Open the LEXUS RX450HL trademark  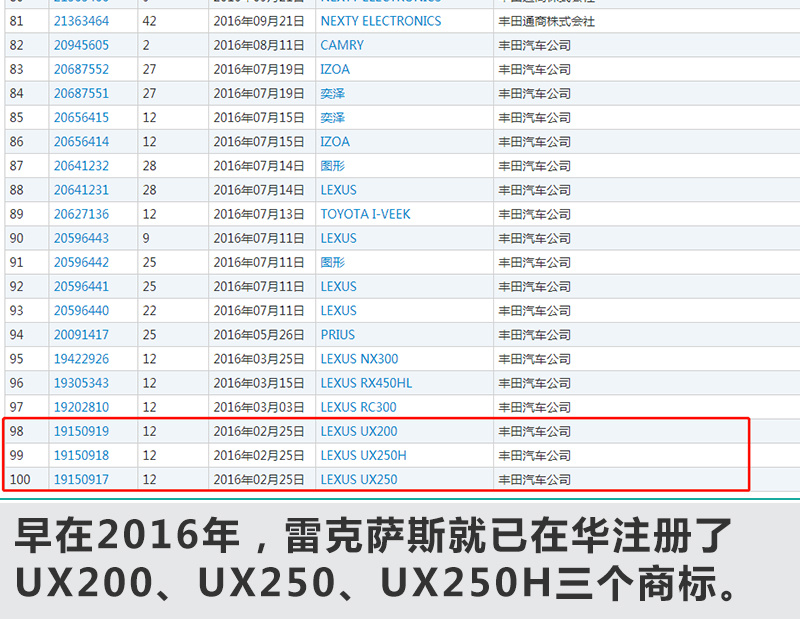(x=366, y=383)
